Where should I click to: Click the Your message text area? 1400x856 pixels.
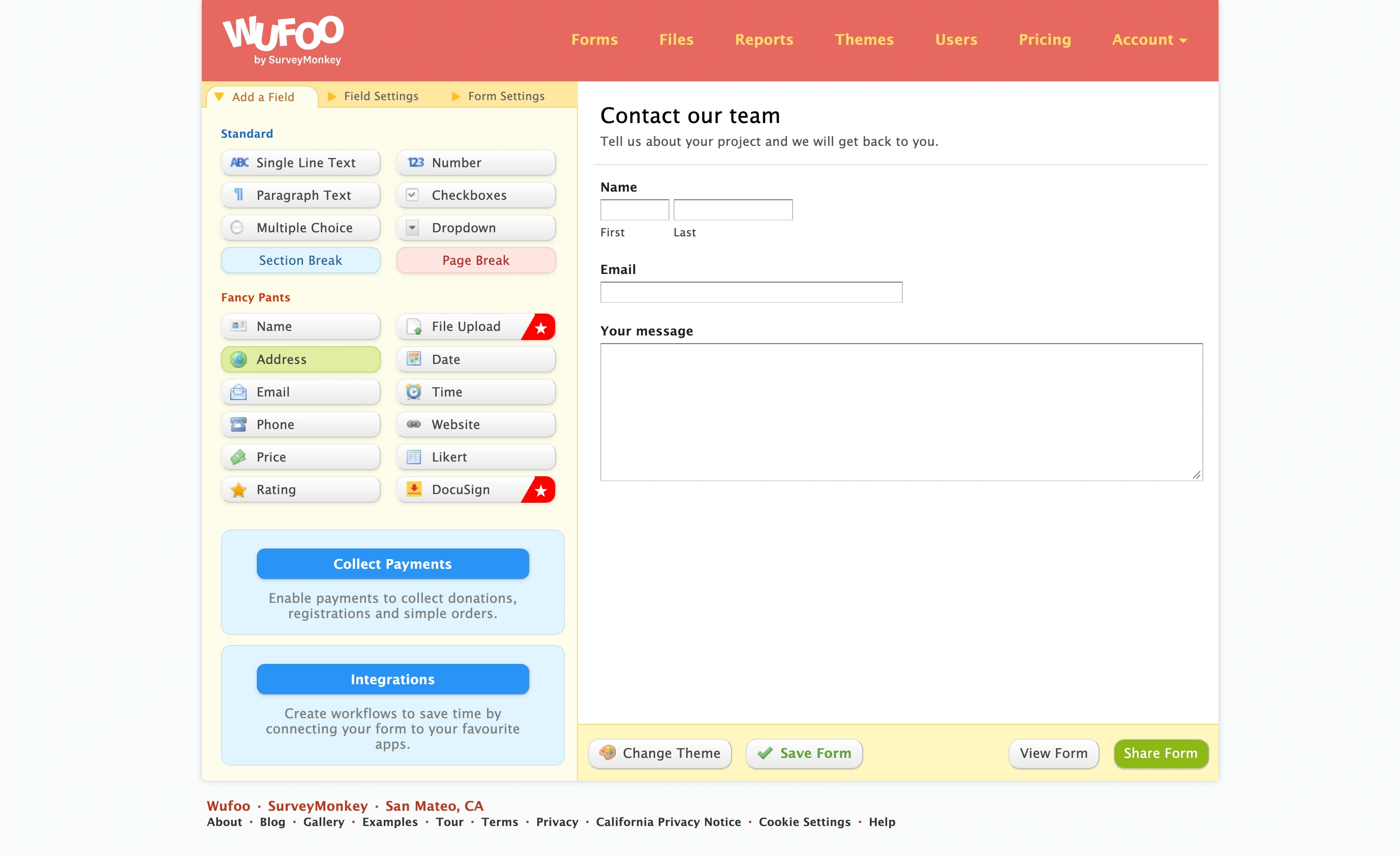[901, 412]
